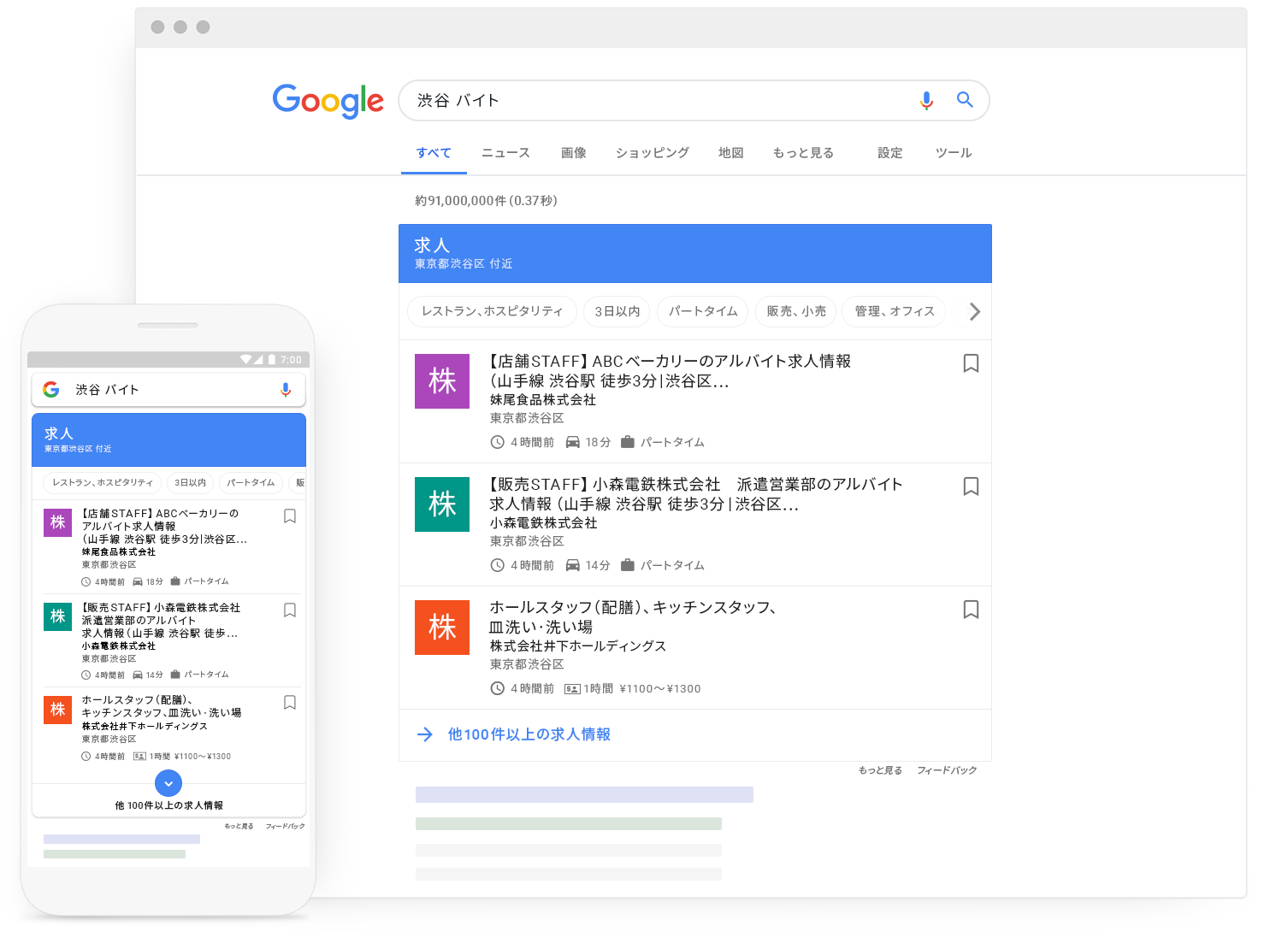This screenshot has height=949, width=1288.
Task: Open the ツール options
Action: pos(954,153)
